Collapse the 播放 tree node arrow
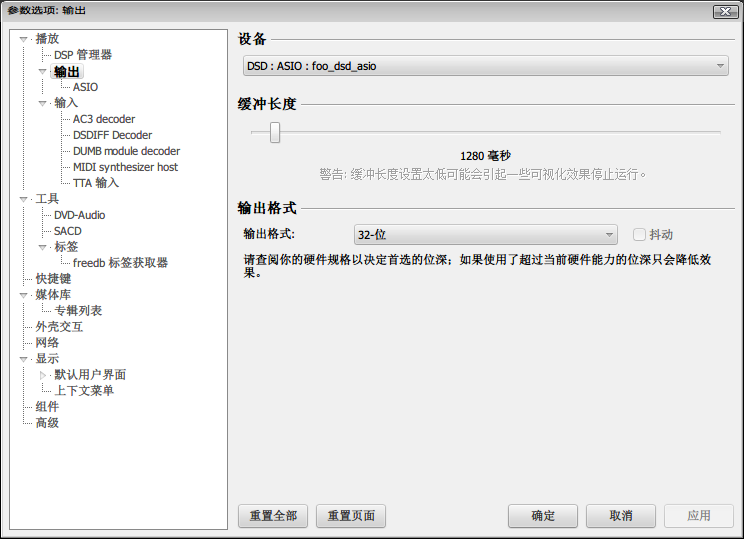Screen dimensions: 744x539 point(24,39)
